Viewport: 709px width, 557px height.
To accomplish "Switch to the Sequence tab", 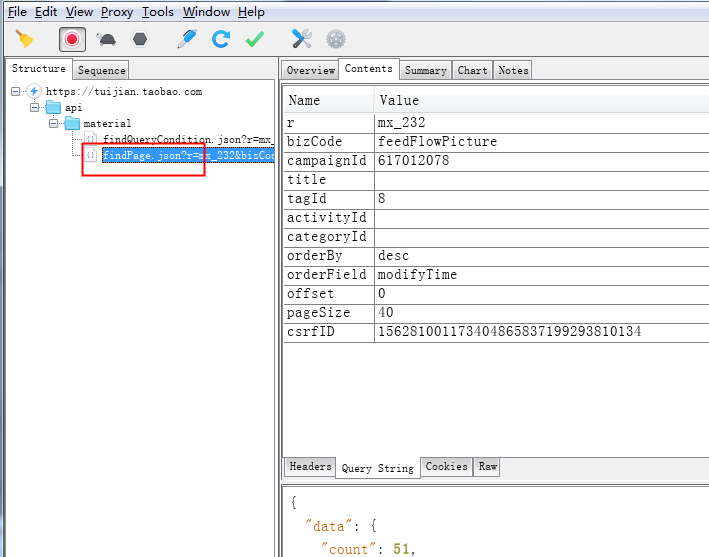I will 101,71.
